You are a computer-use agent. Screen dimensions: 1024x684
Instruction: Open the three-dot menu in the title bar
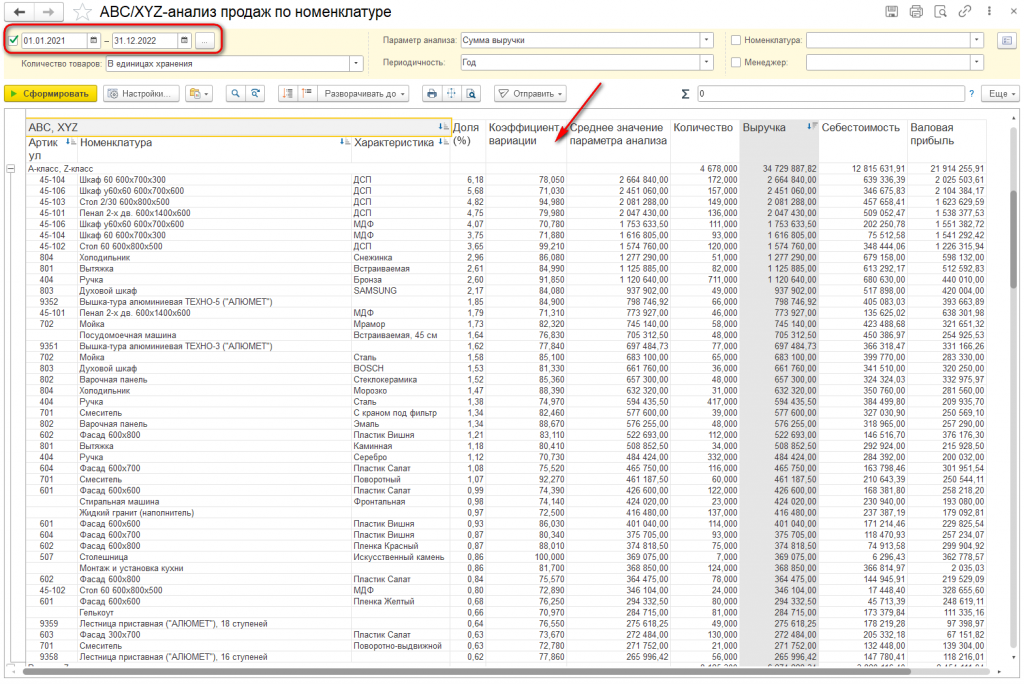pos(989,12)
